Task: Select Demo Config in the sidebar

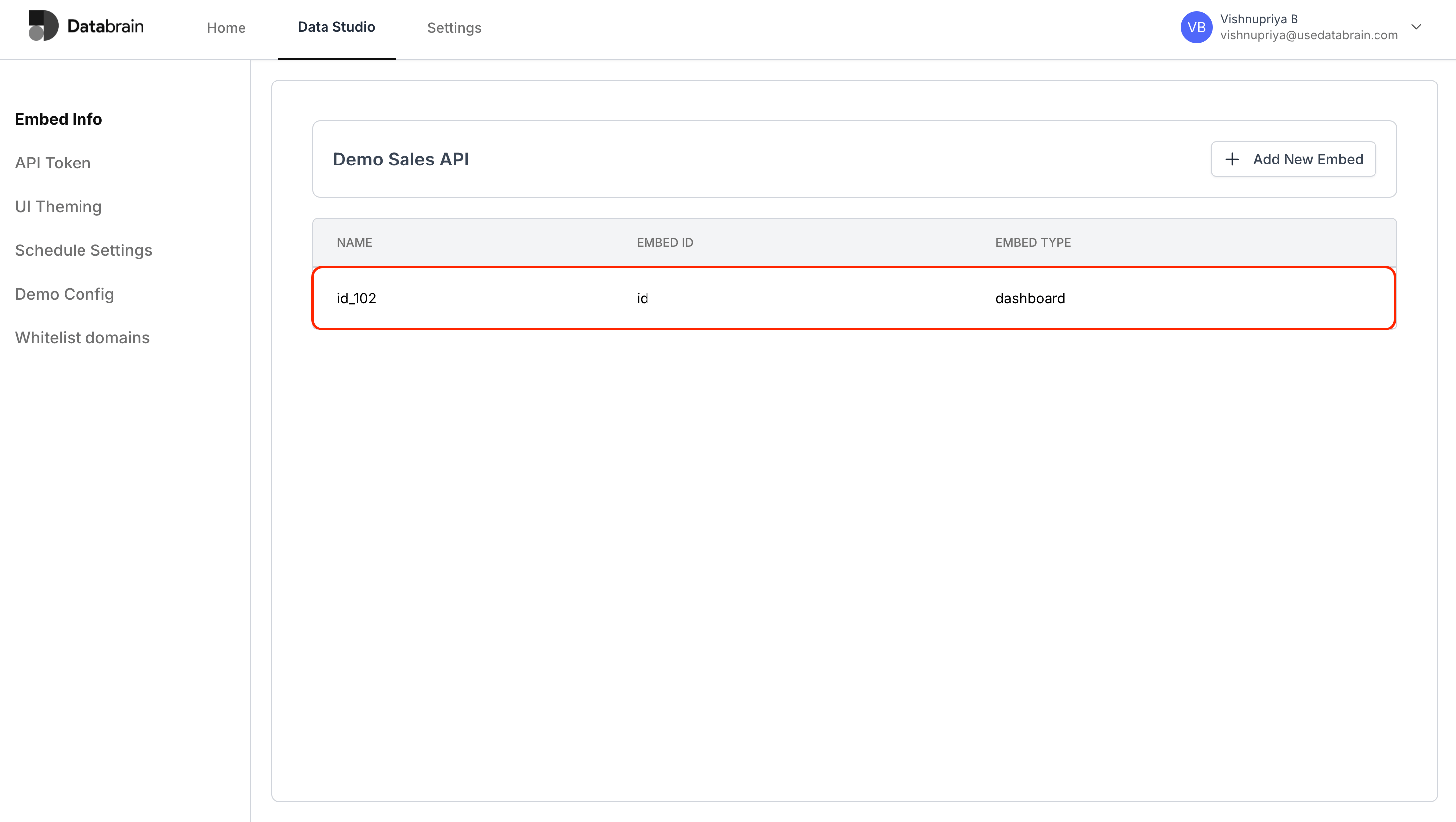Action: [x=65, y=294]
